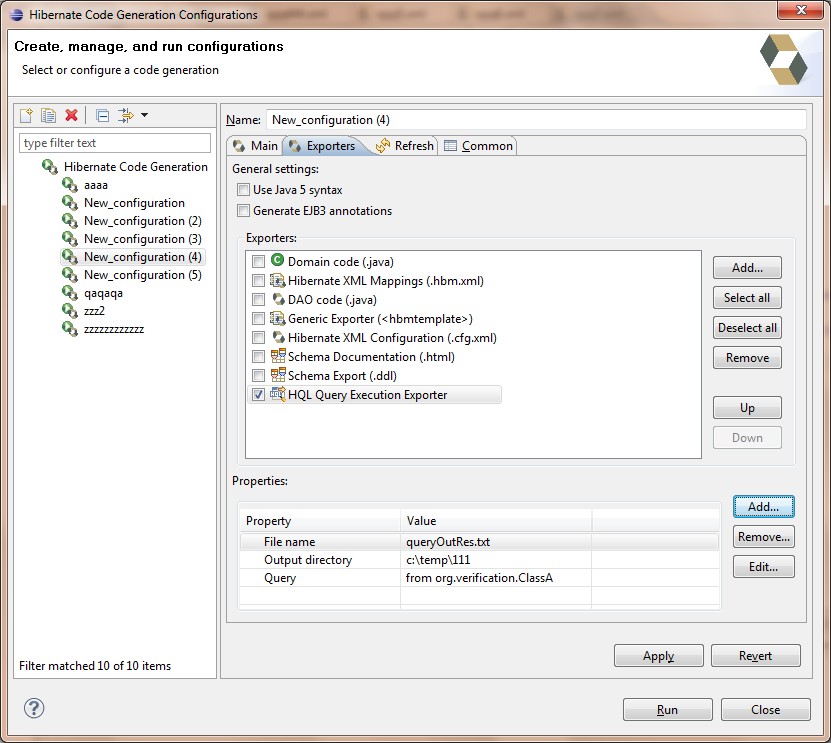Check the DAO code (.java) exporter
Screen dimensions: 831x743
click(x=258, y=299)
